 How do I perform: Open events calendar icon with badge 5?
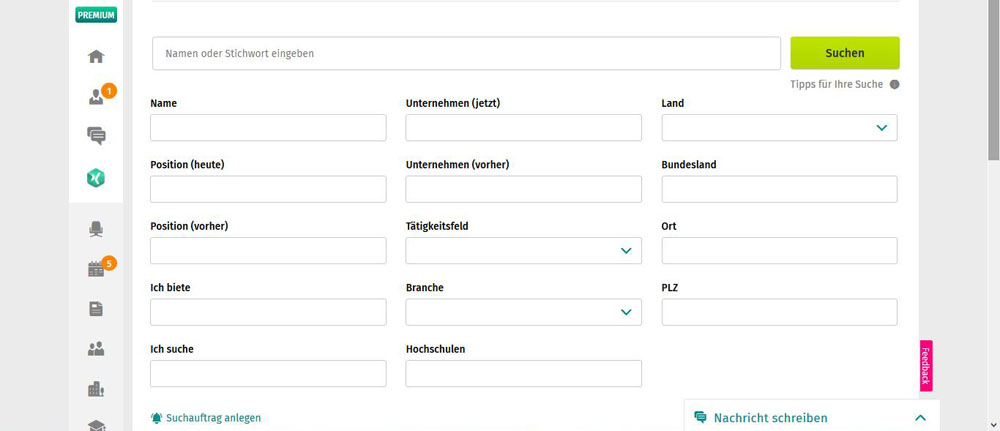[x=97, y=268]
